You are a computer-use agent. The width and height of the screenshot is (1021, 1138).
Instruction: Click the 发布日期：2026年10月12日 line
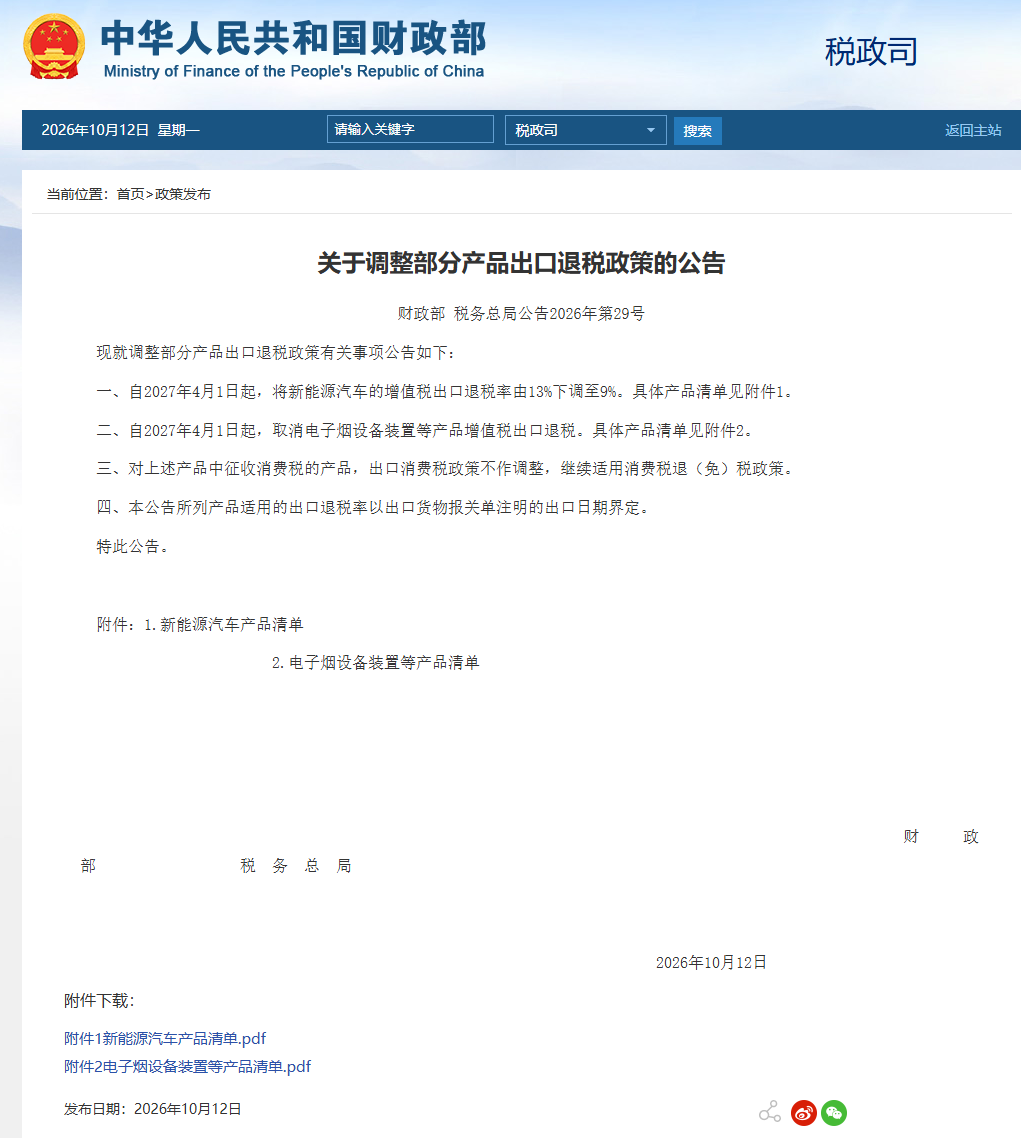pyautogui.click(x=152, y=1109)
